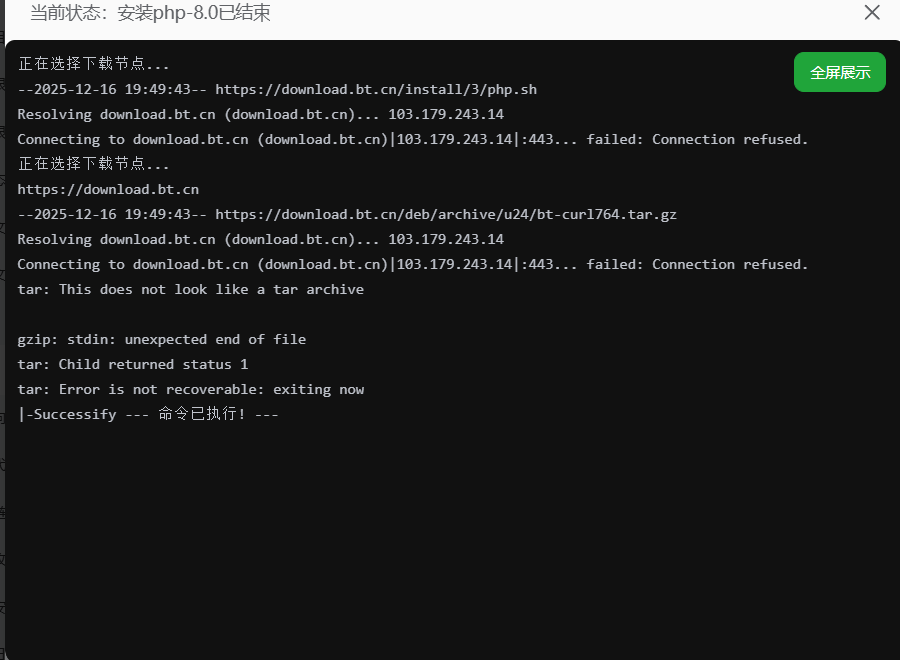Screen dimensions: 900x660
Task: Click the 'Error is not recoverable' line
Action: (190, 389)
